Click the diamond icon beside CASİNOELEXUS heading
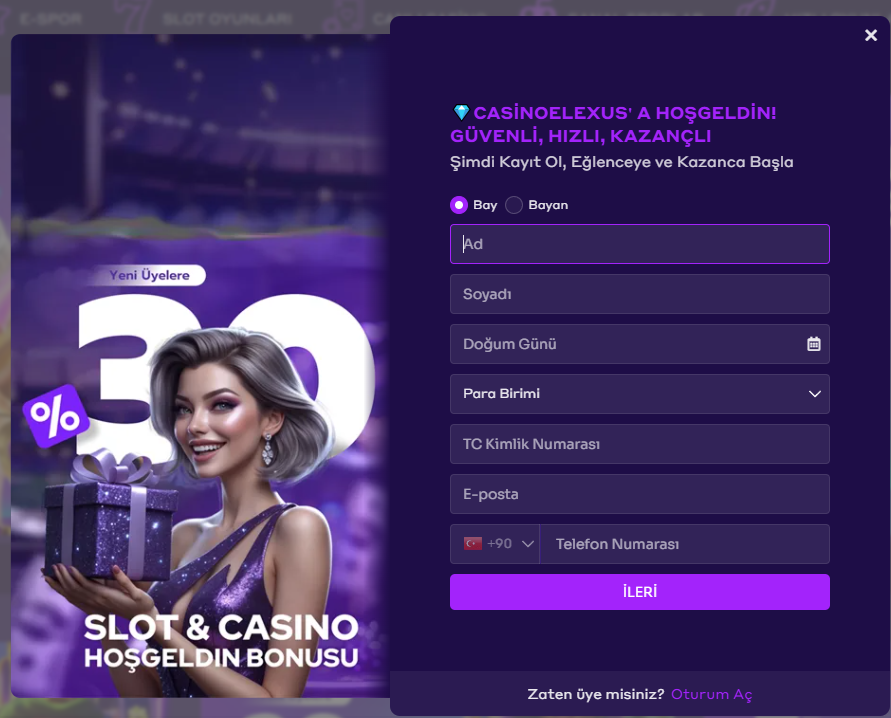The height and width of the screenshot is (718, 891). point(461,112)
